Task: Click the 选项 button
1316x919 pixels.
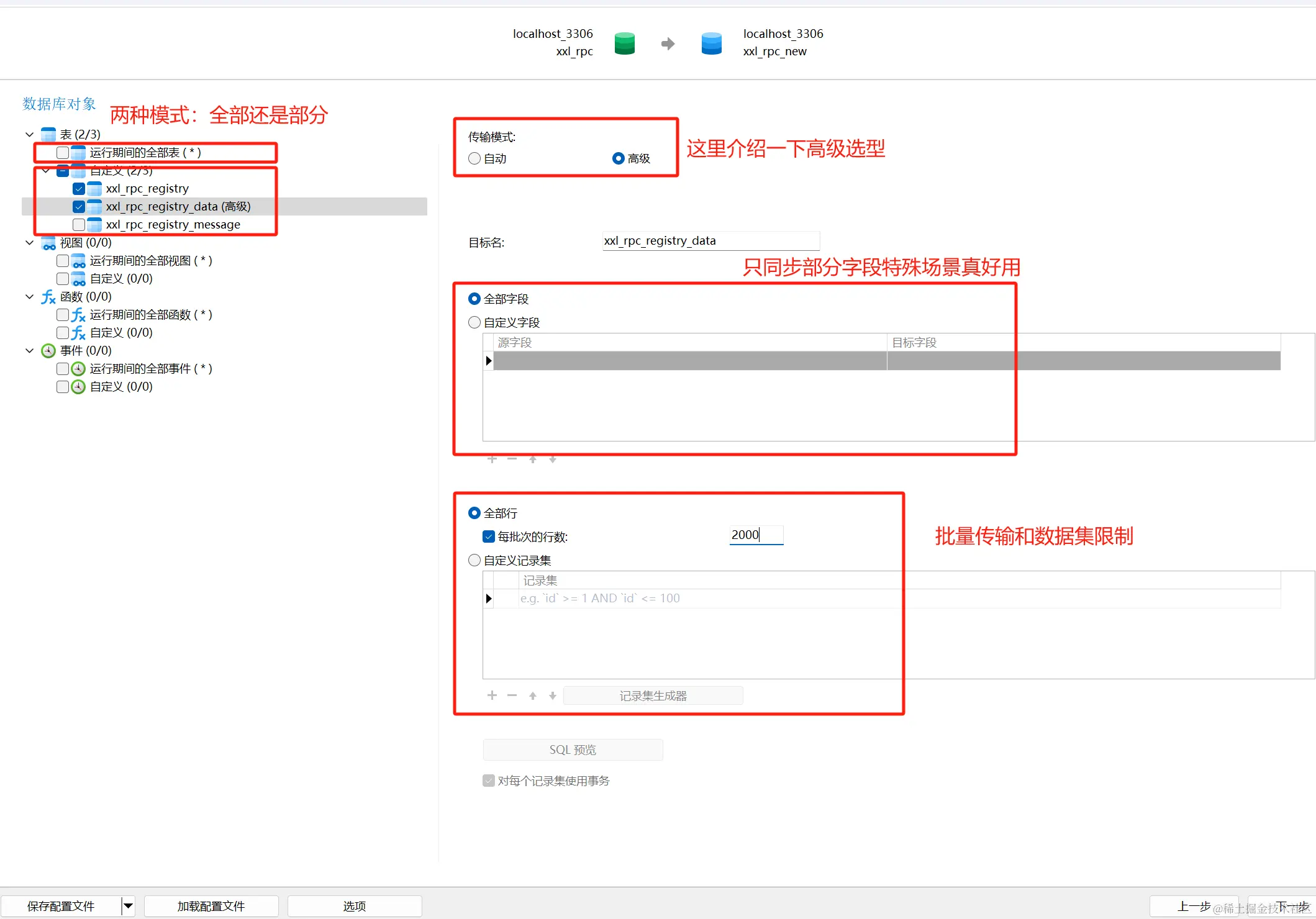Action: pyautogui.click(x=355, y=906)
